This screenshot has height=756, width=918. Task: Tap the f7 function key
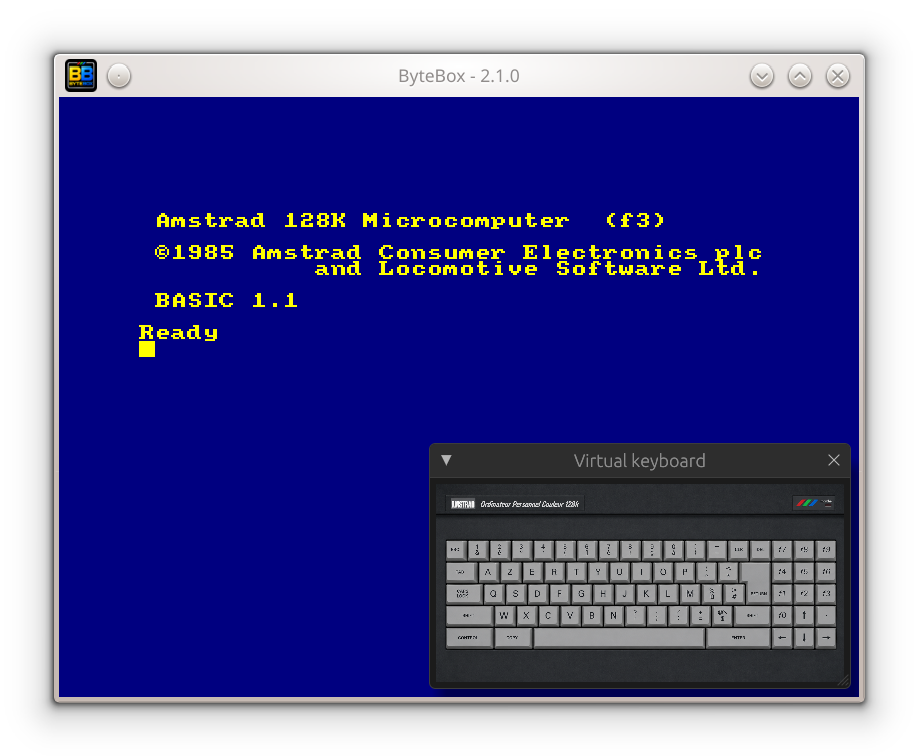tap(782, 550)
